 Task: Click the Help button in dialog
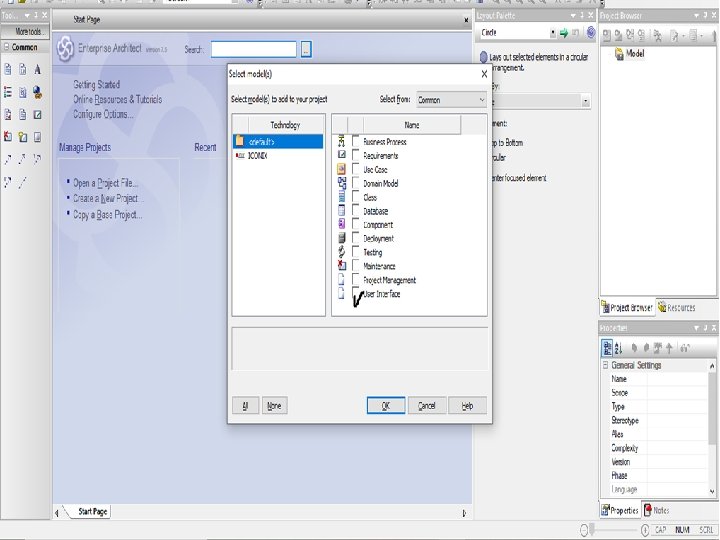pyautogui.click(x=467, y=405)
